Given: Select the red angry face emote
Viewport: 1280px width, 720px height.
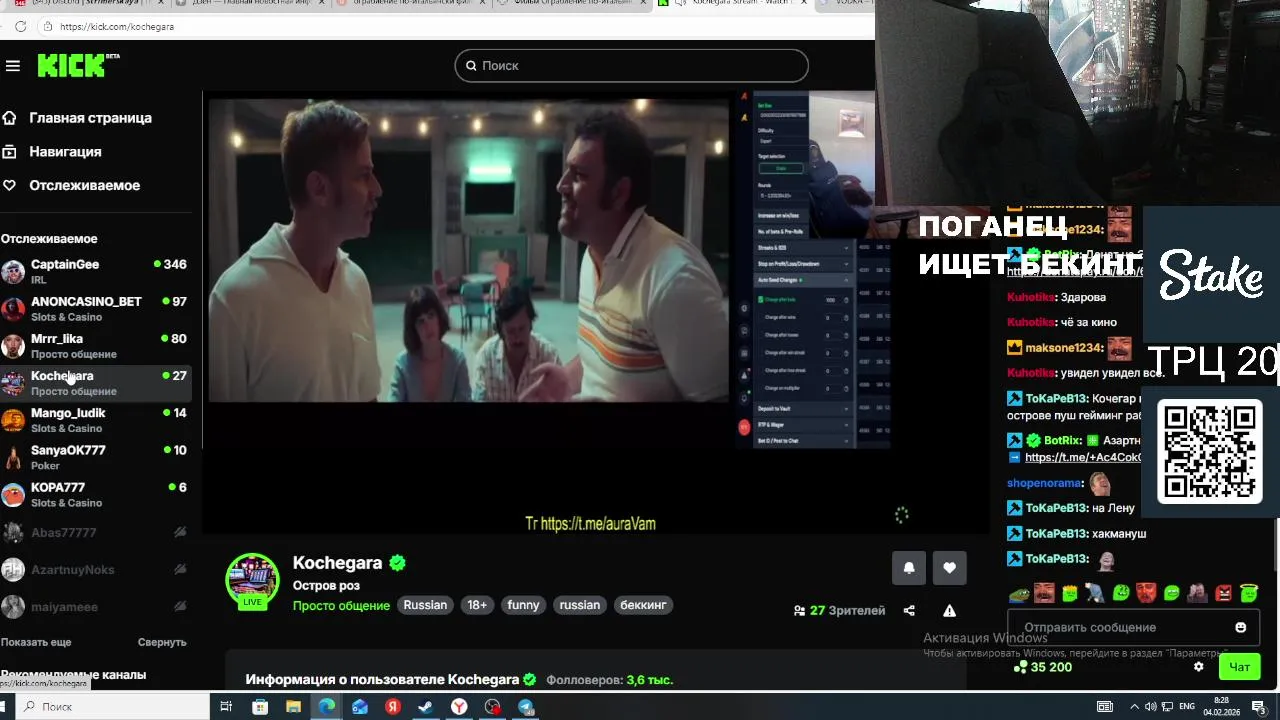Looking at the screenshot, I should pyautogui.click(x=1223, y=594).
